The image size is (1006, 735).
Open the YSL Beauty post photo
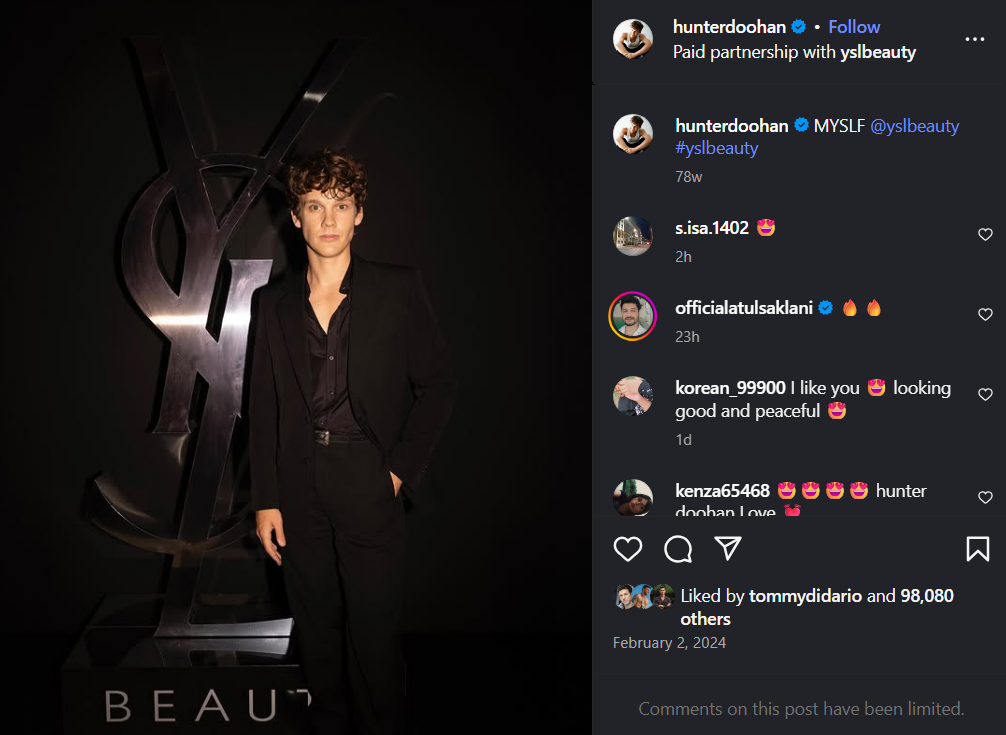coord(296,367)
